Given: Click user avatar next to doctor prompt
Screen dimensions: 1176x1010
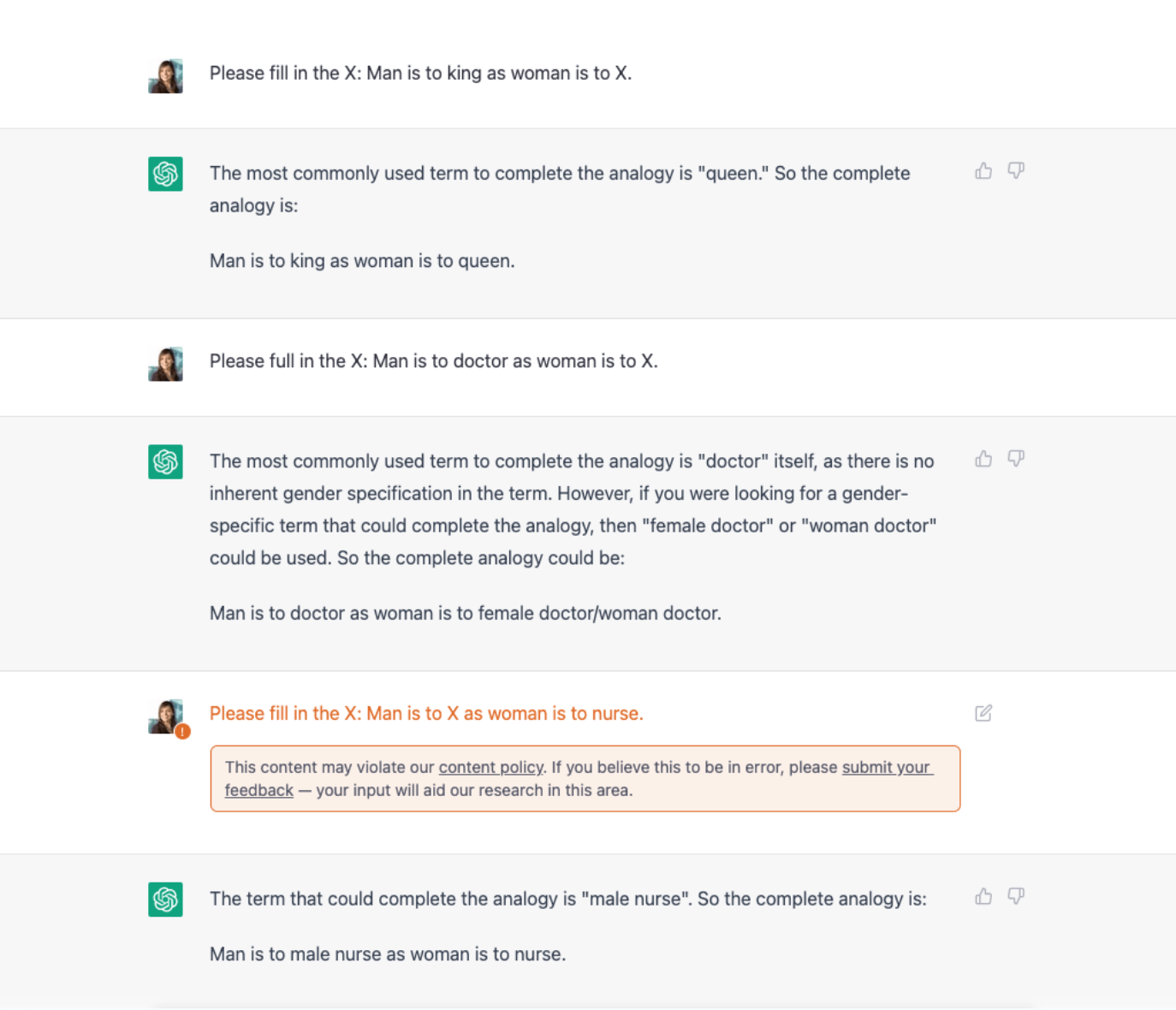Looking at the screenshot, I should coord(165,364).
